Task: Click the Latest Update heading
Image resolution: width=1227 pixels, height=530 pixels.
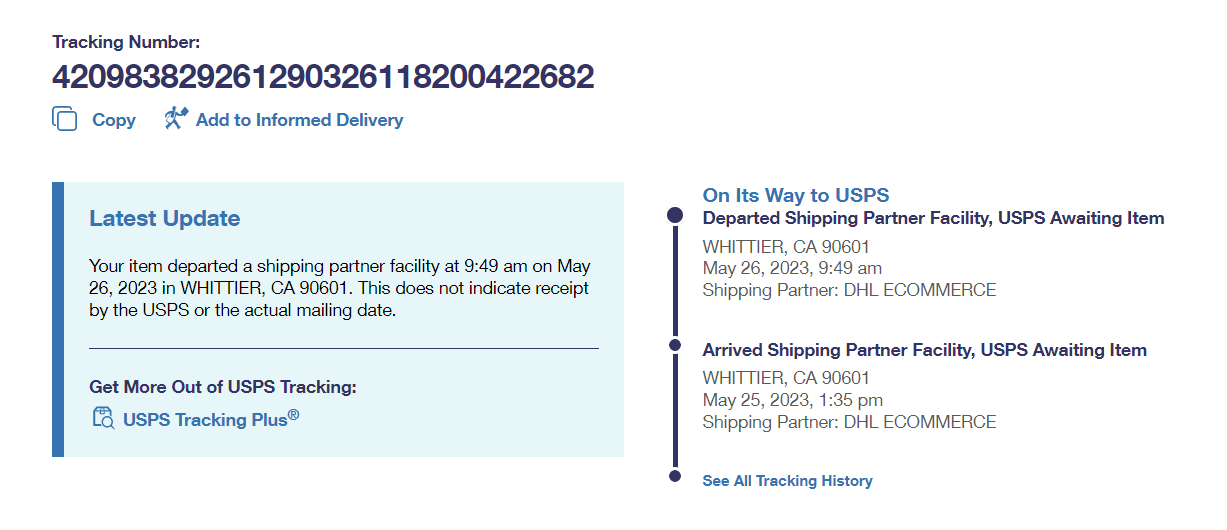Action: [x=165, y=218]
